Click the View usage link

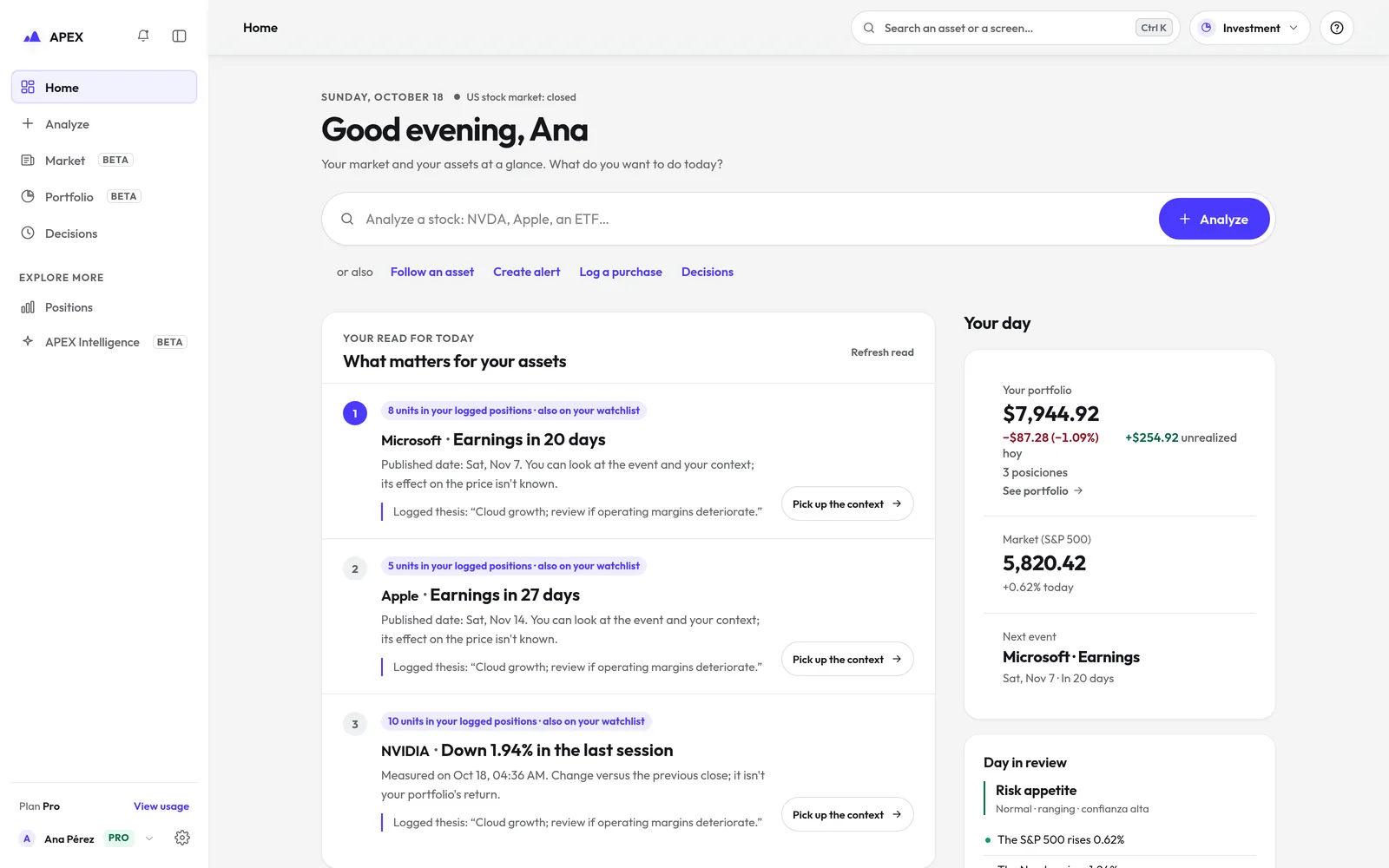[x=161, y=806]
